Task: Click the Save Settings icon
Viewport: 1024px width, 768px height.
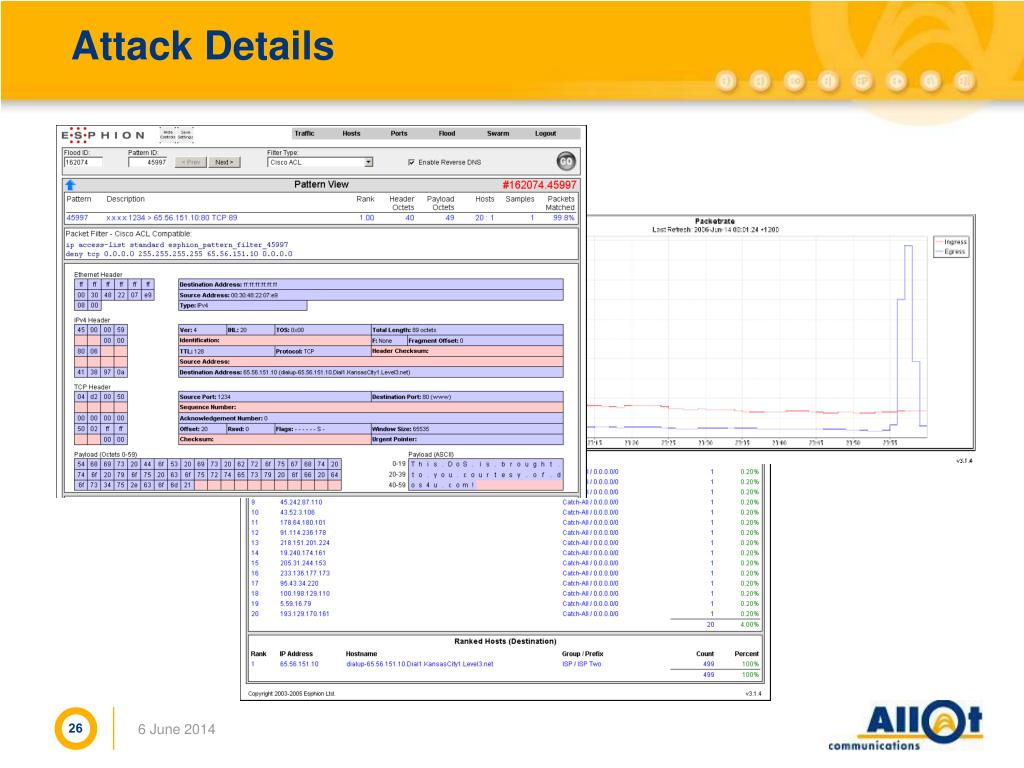Action: 185,135
